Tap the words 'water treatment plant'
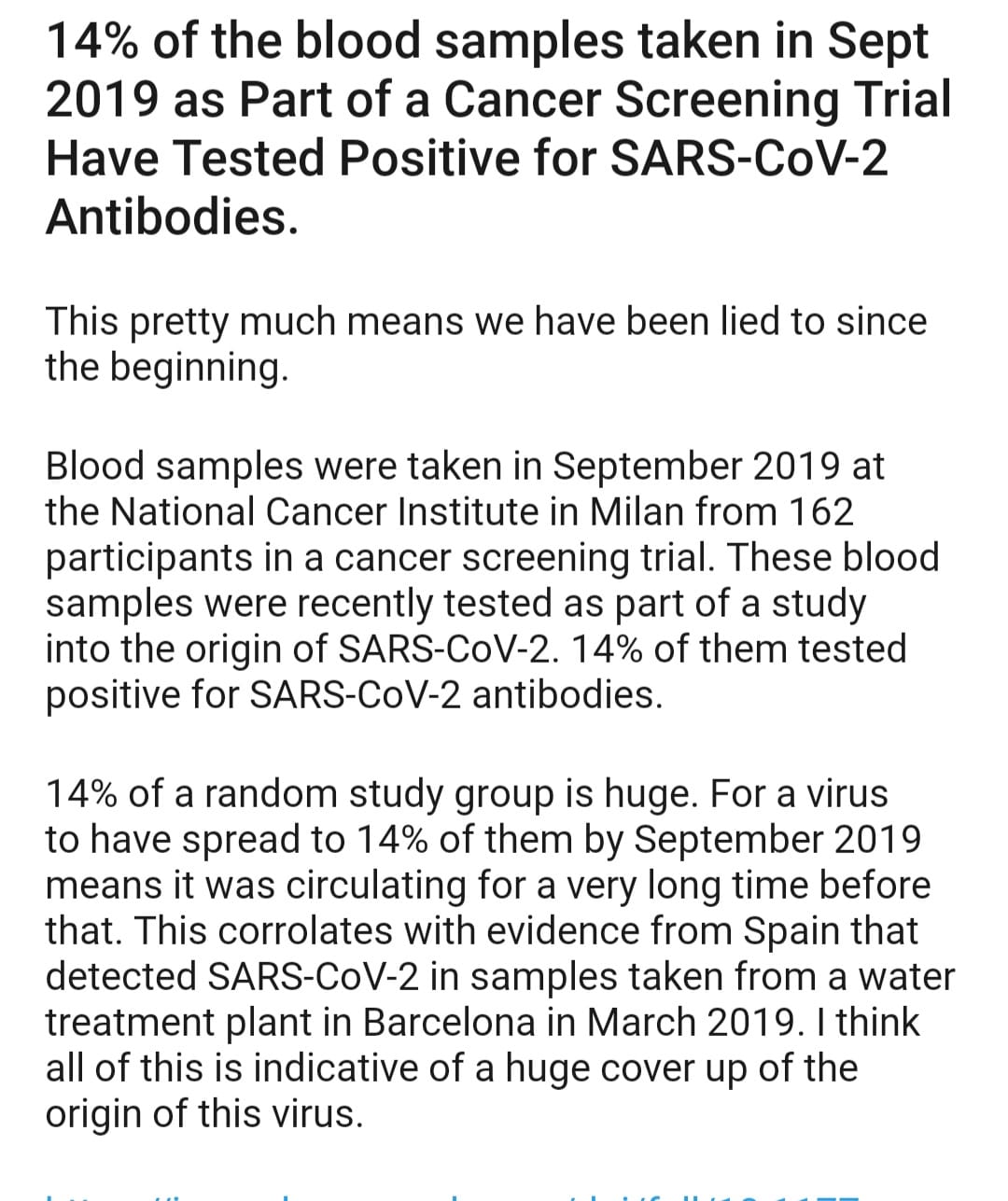 500,999
